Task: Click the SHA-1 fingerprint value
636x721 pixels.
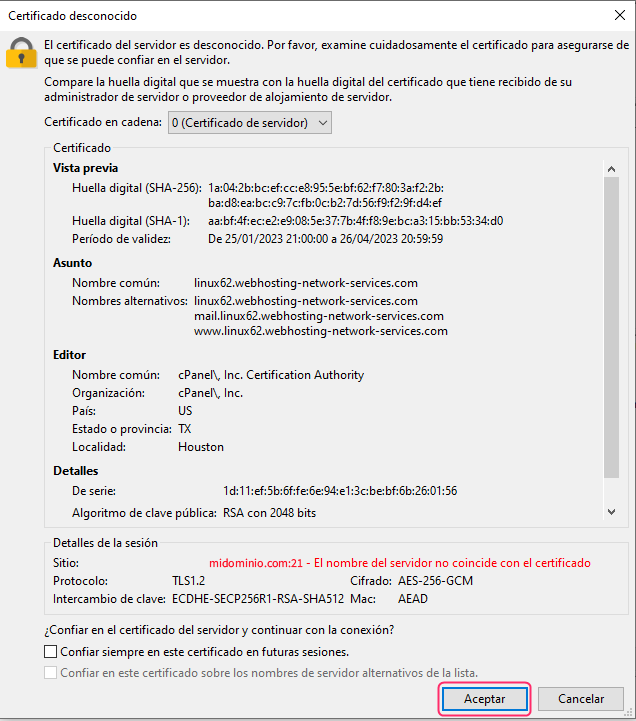Action: 355,221
